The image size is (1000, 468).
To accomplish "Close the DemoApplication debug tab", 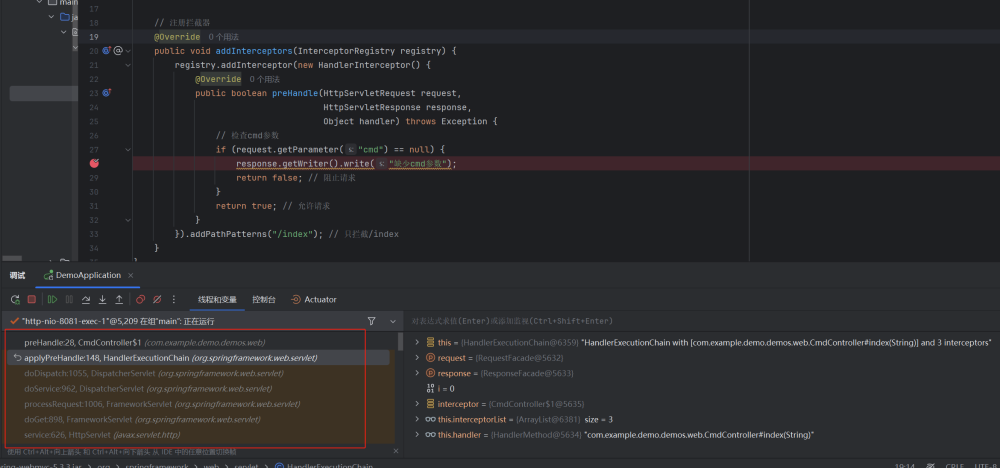I will [x=131, y=275].
